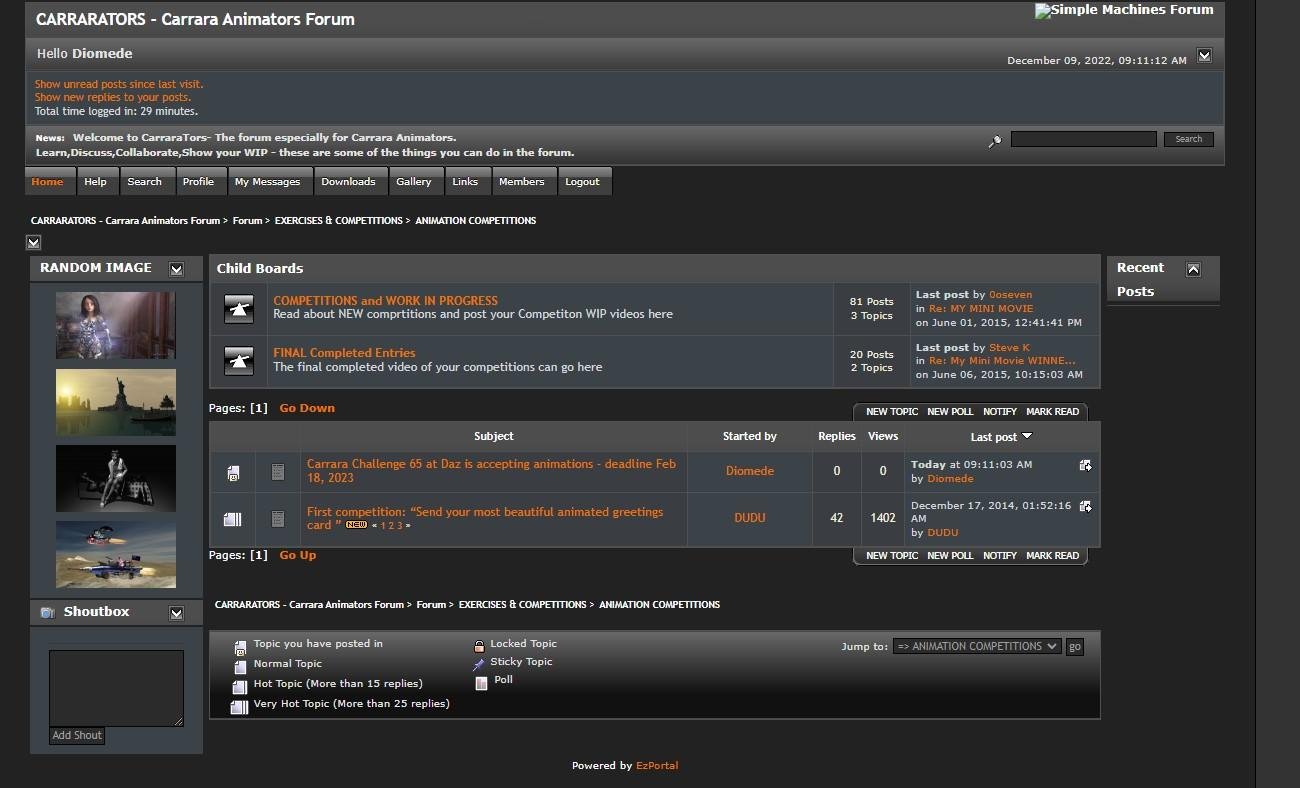
Task: Expand the Recent Posts block
Action: click(x=1193, y=269)
